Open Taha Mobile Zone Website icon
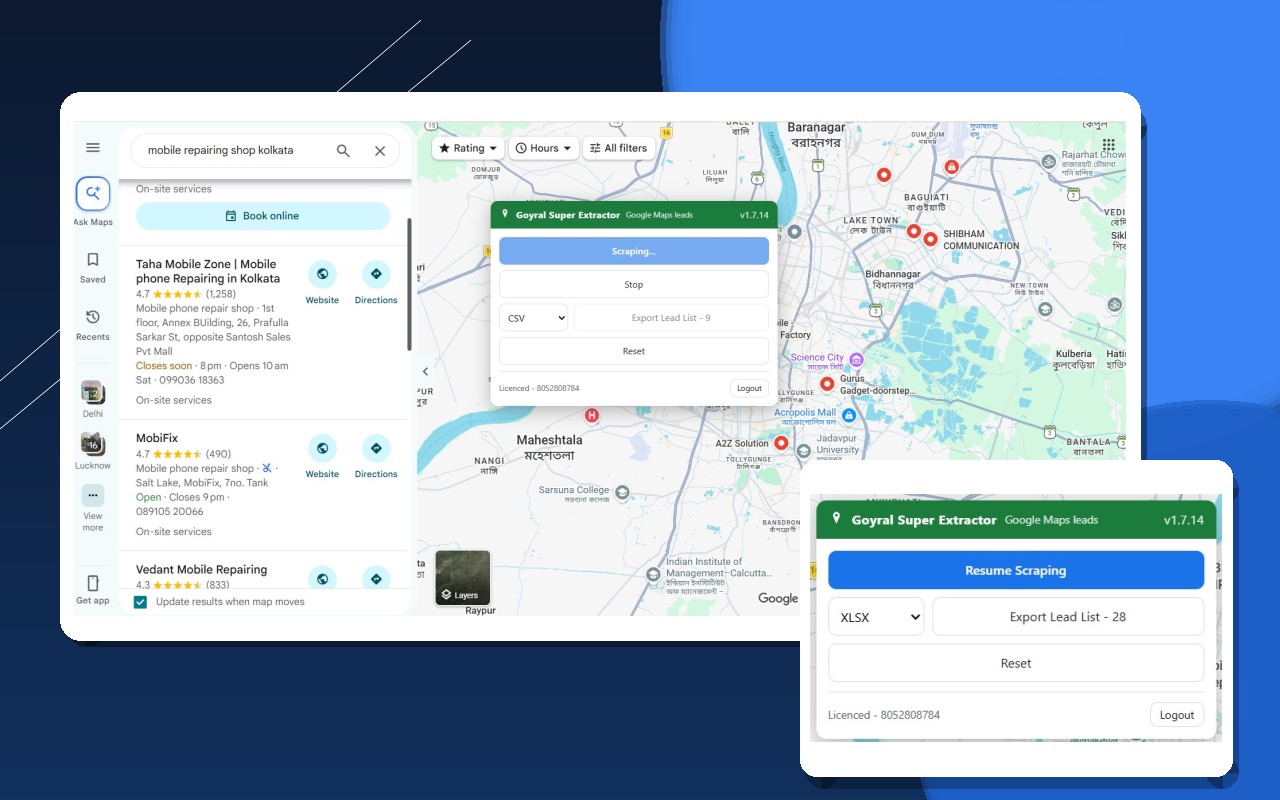1280x800 pixels. [x=322, y=274]
